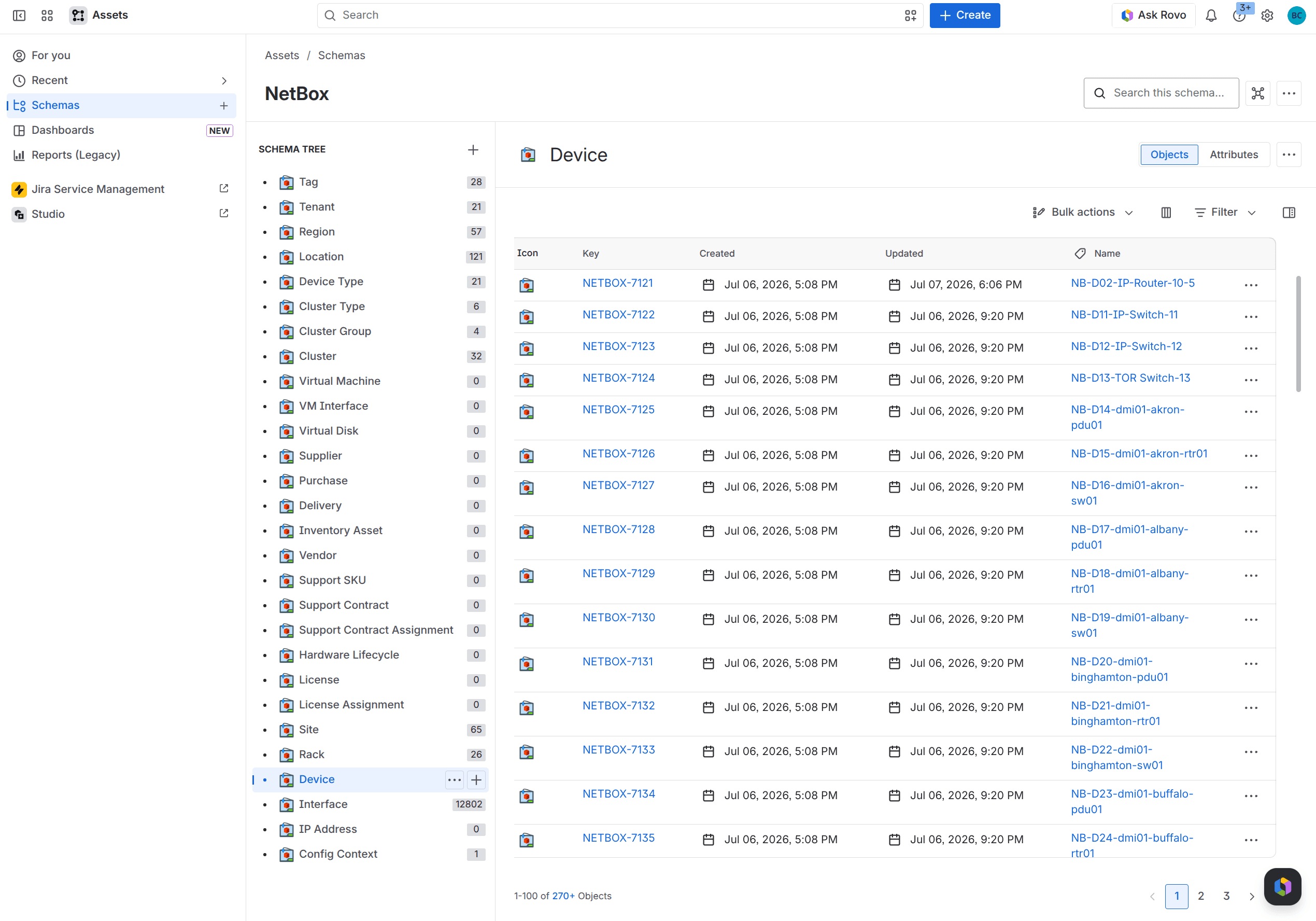Open For you in sidebar
This screenshot has width=1316, height=921.
[x=121, y=55]
